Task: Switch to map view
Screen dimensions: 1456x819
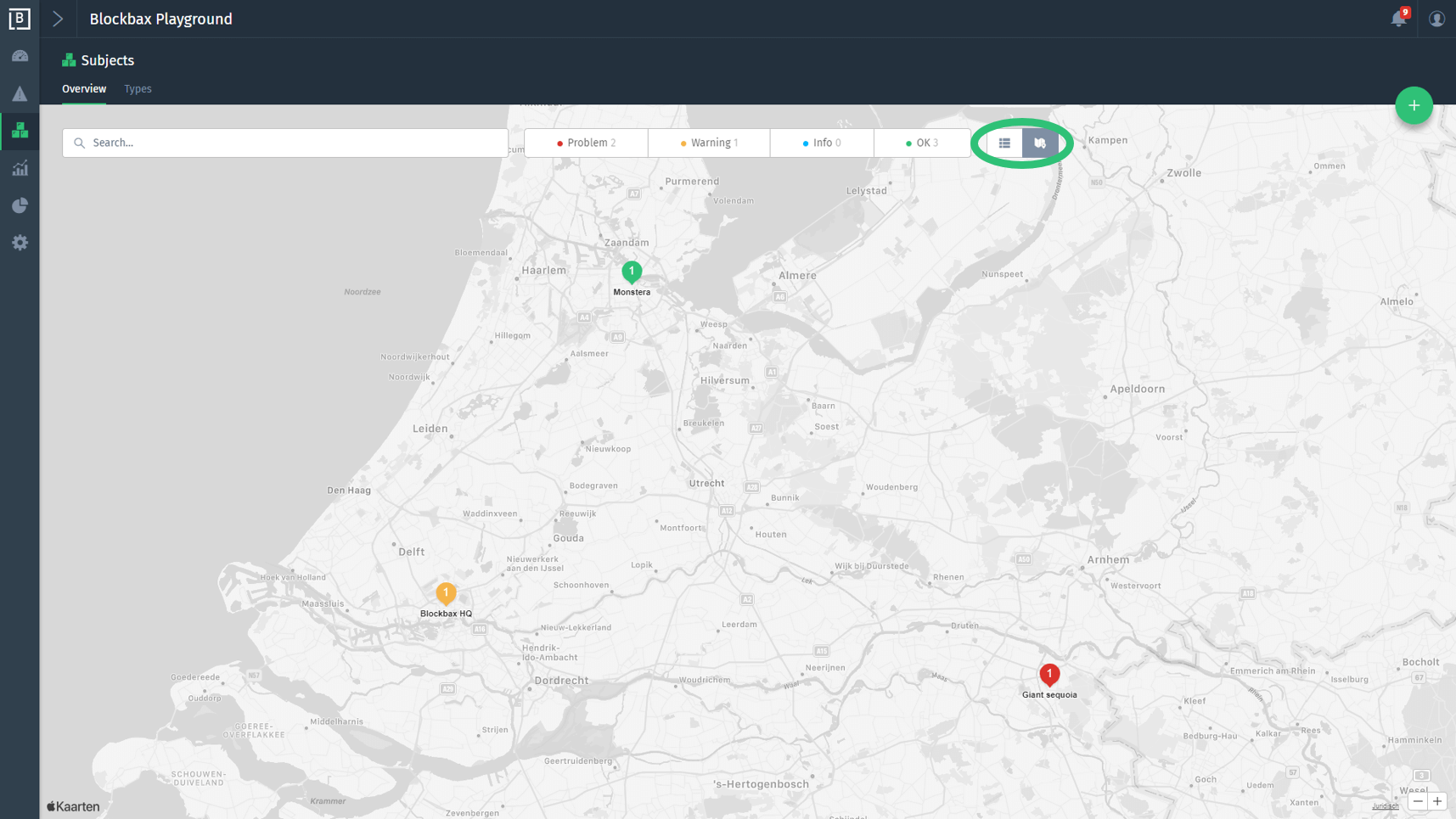Action: tap(1040, 143)
